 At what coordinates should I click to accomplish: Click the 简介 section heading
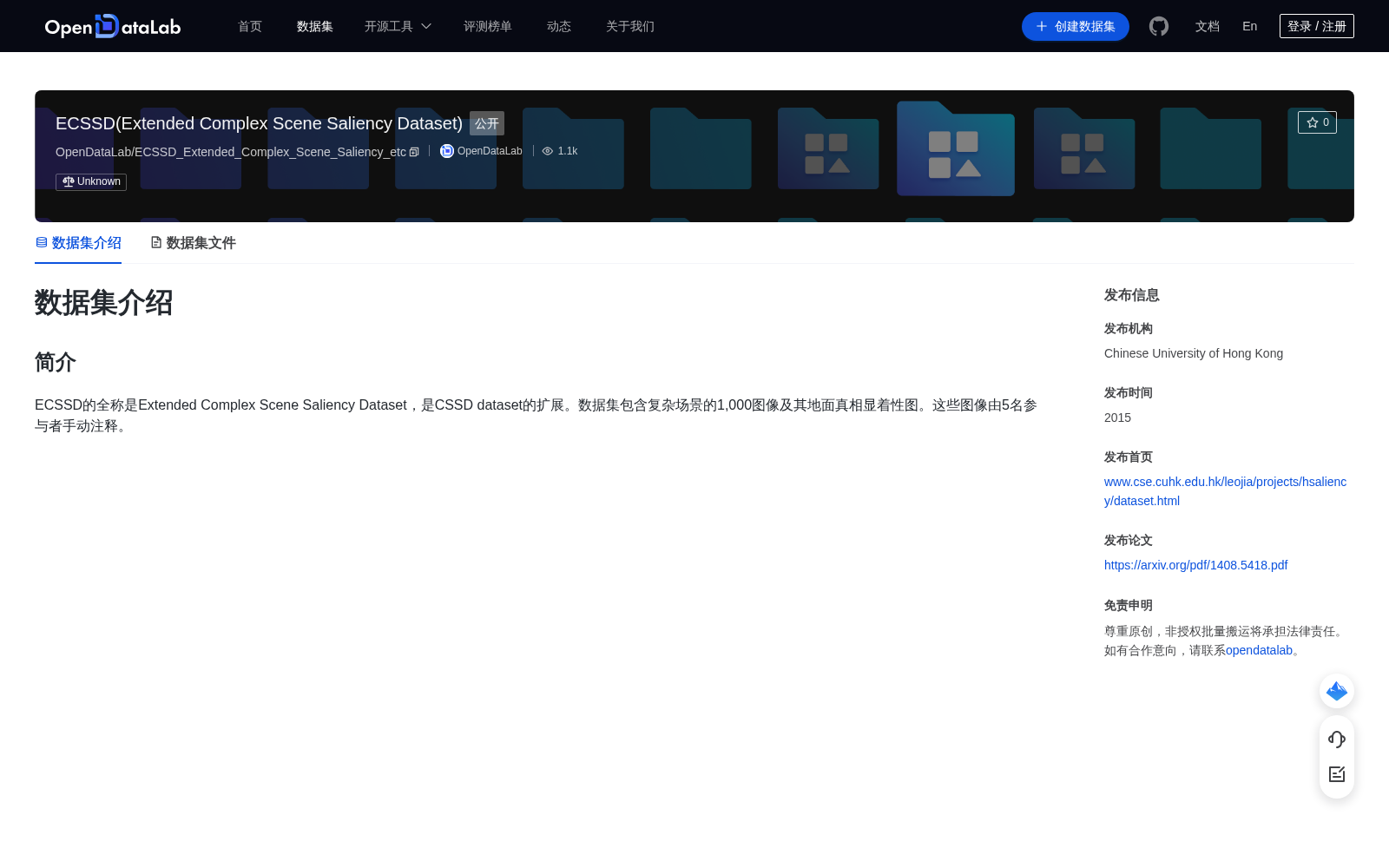coord(56,362)
